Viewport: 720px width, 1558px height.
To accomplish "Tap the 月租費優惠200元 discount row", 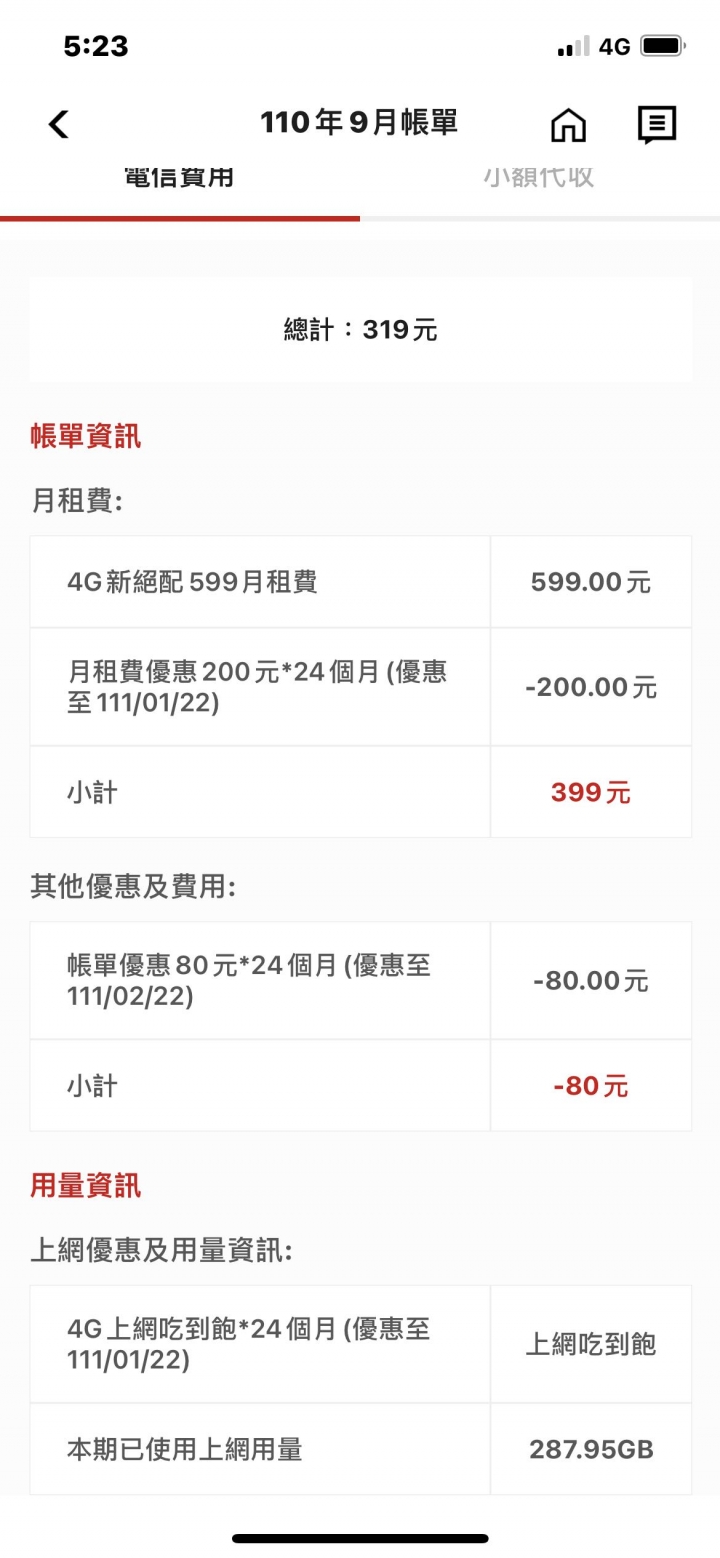I will coord(360,687).
